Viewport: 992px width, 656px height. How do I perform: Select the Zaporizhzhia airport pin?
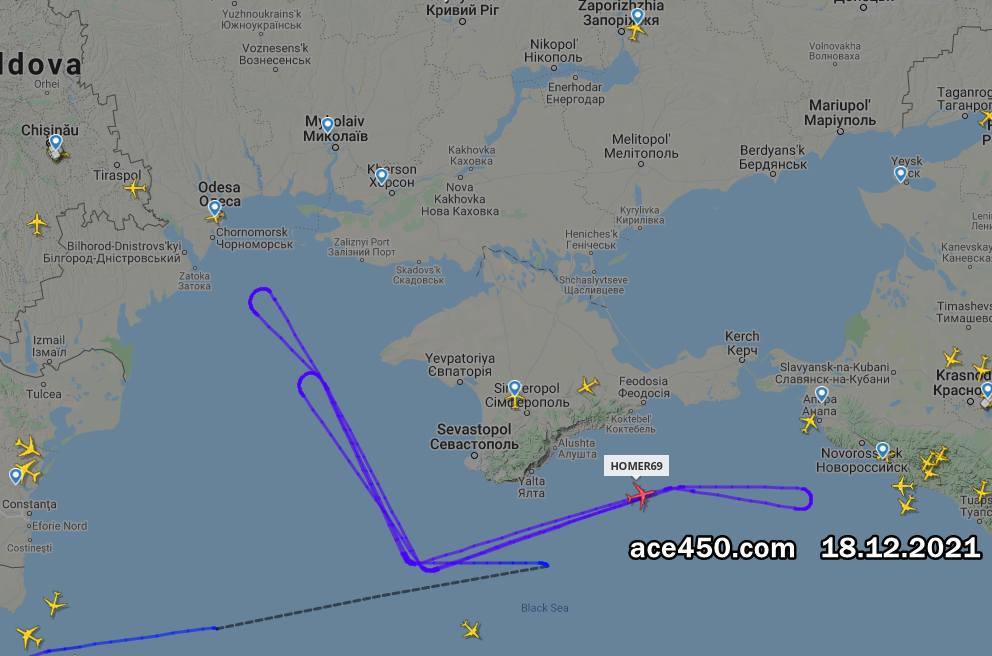tap(638, 16)
